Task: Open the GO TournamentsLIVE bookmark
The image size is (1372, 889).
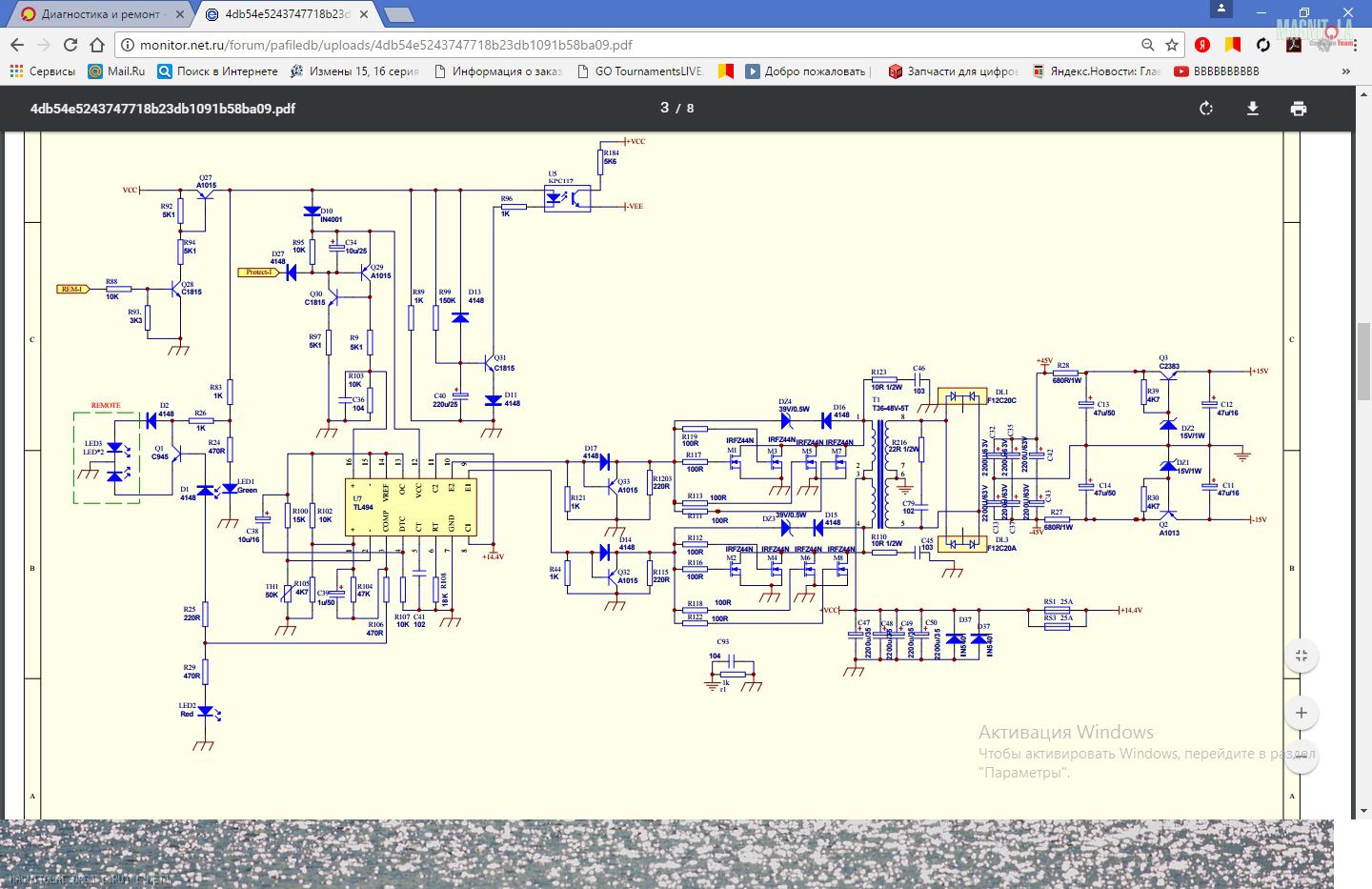Action: 639,71
